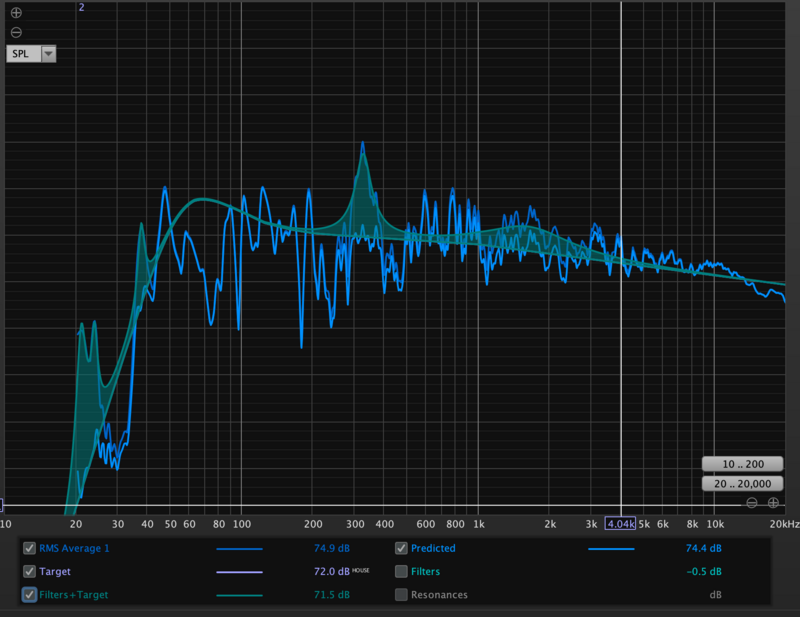Click the vertical zoom out icon
800x617 pixels.
tap(16, 32)
